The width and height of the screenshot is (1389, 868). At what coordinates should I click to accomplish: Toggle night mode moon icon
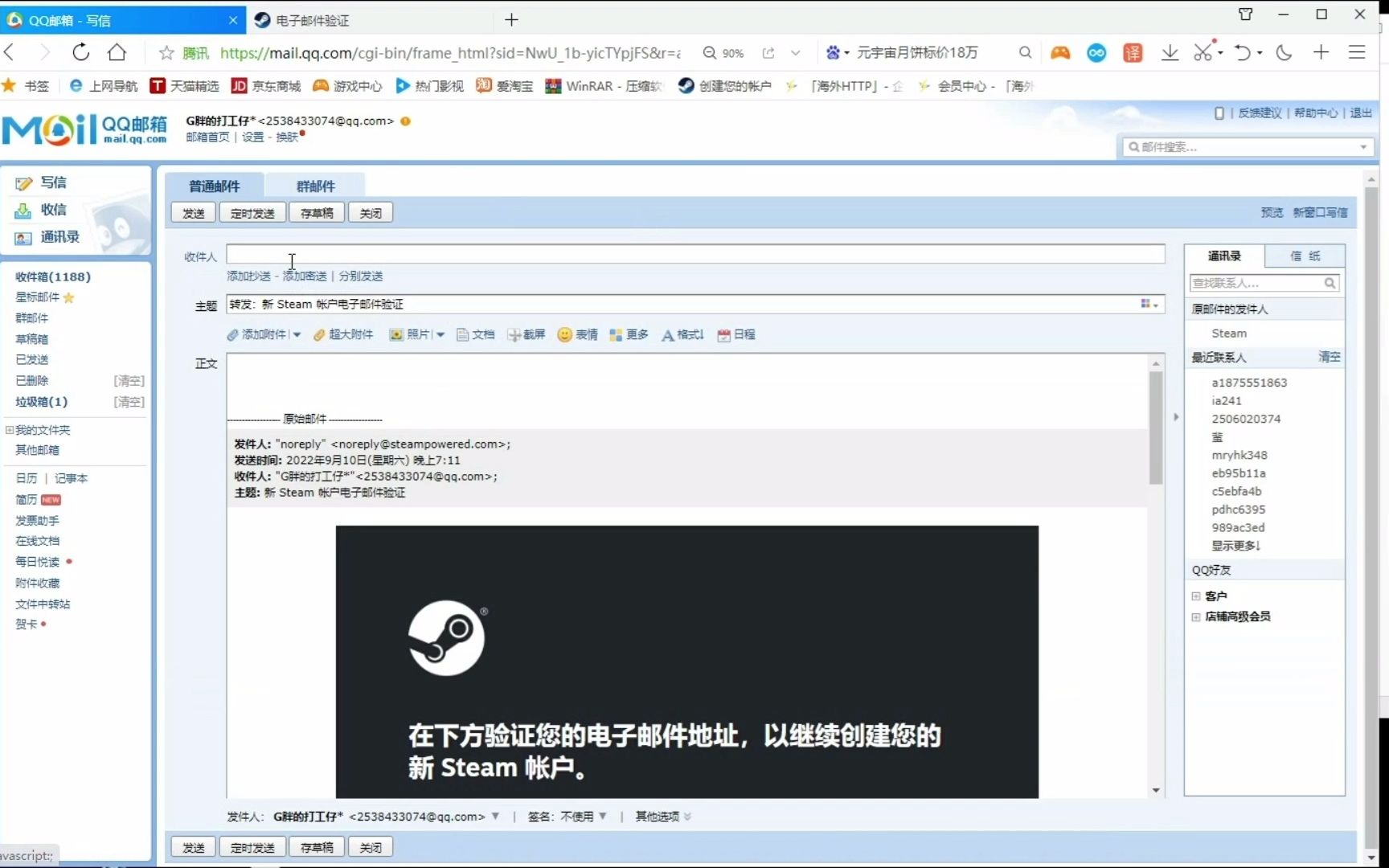(x=1285, y=52)
